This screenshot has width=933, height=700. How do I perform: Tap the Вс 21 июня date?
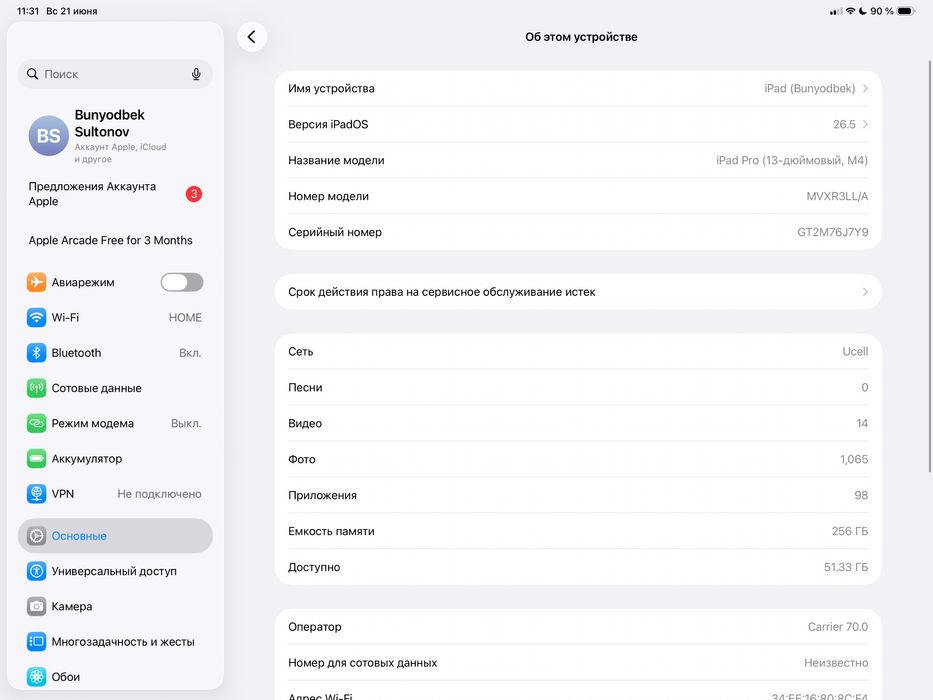tap(71, 11)
